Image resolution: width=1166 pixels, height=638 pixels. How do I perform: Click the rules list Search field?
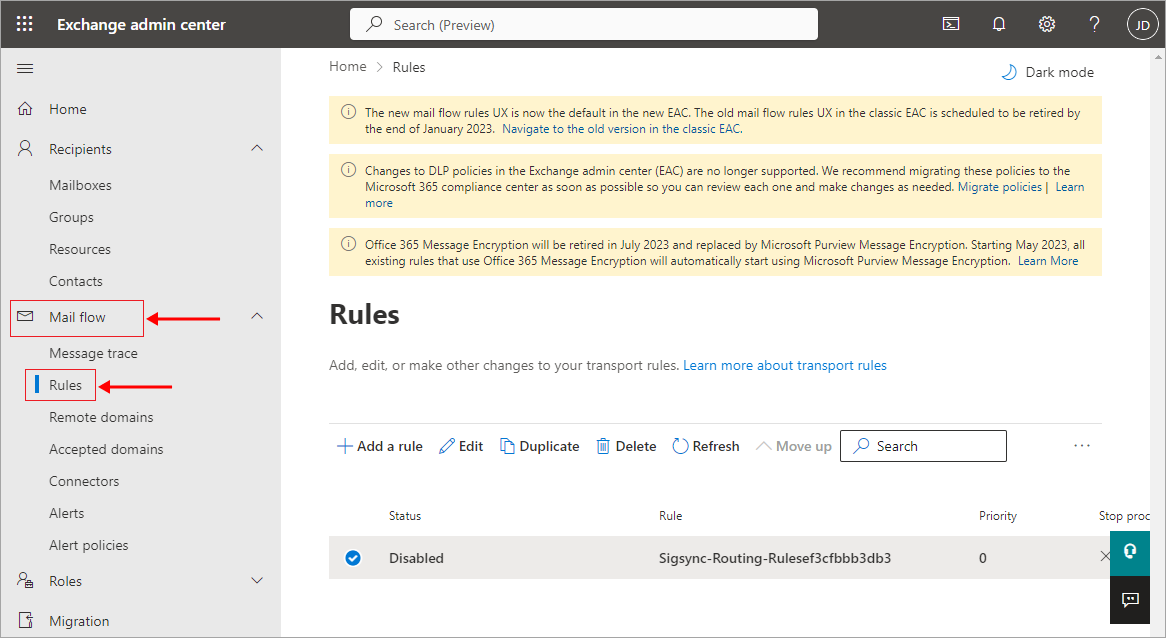[924, 446]
